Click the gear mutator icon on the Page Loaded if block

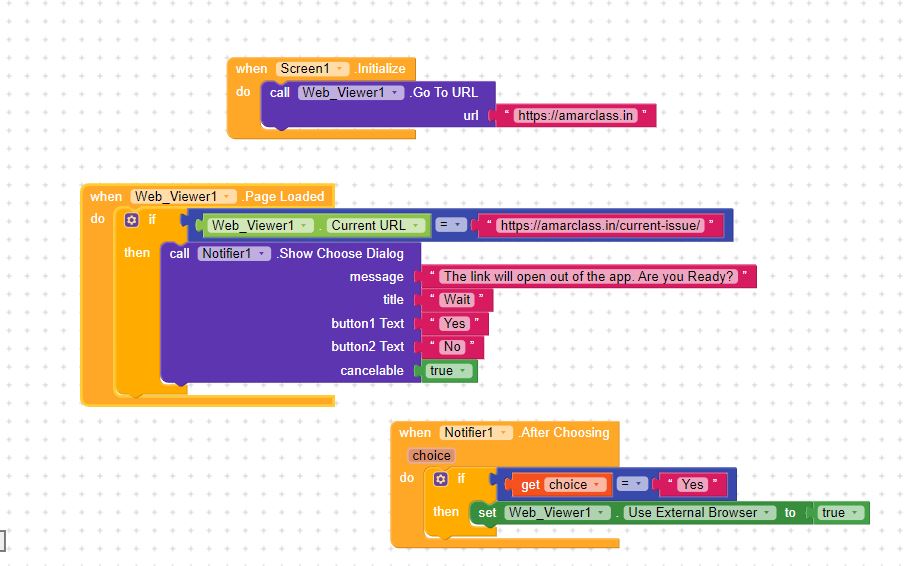[x=131, y=220]
